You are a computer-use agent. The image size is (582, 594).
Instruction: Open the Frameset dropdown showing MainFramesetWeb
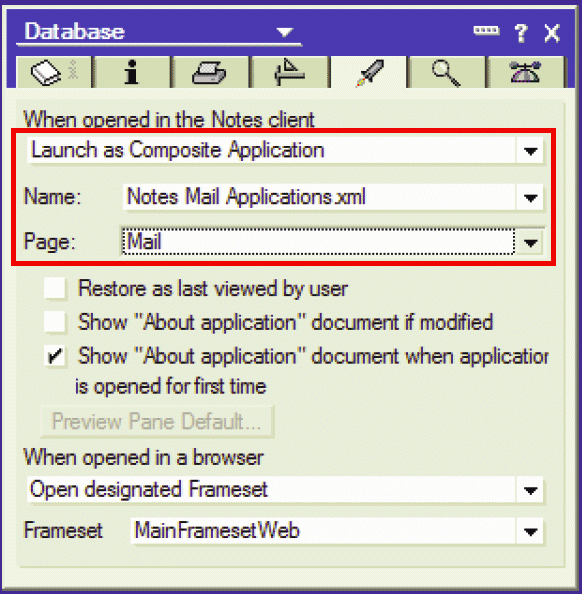(530, 531)
